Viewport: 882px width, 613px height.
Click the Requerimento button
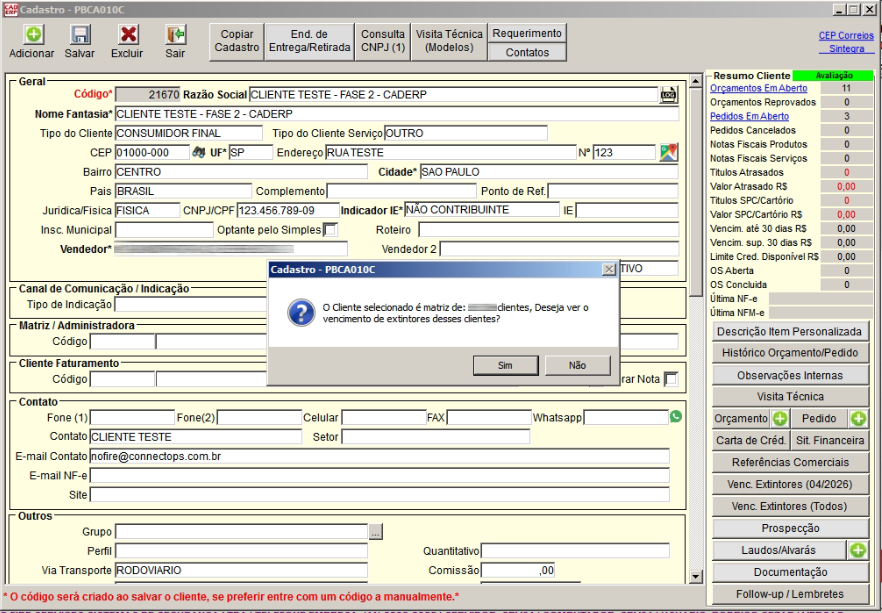[x=527, y=33]
